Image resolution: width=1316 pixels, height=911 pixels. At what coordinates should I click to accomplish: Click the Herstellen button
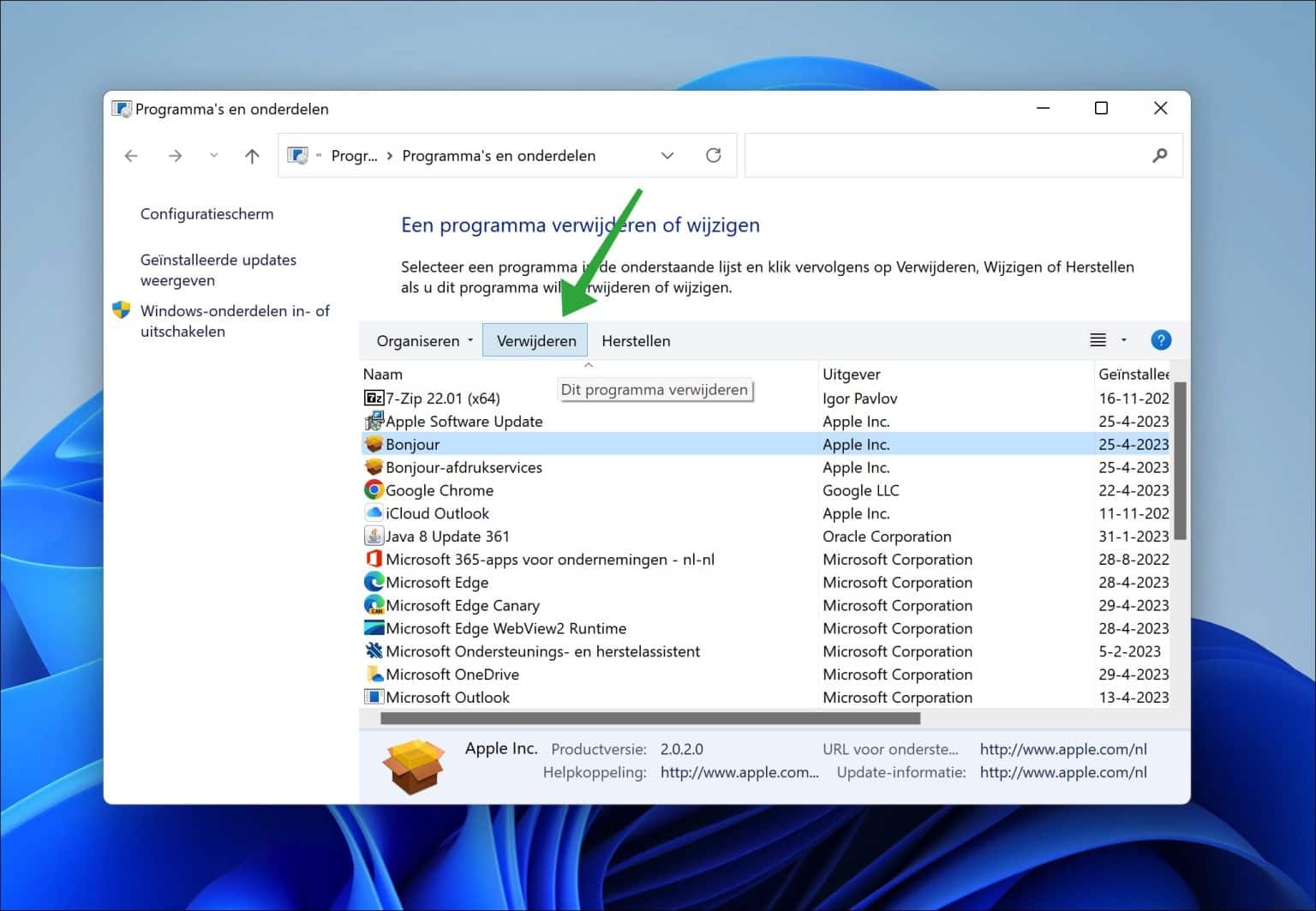(x=636, y=340)
